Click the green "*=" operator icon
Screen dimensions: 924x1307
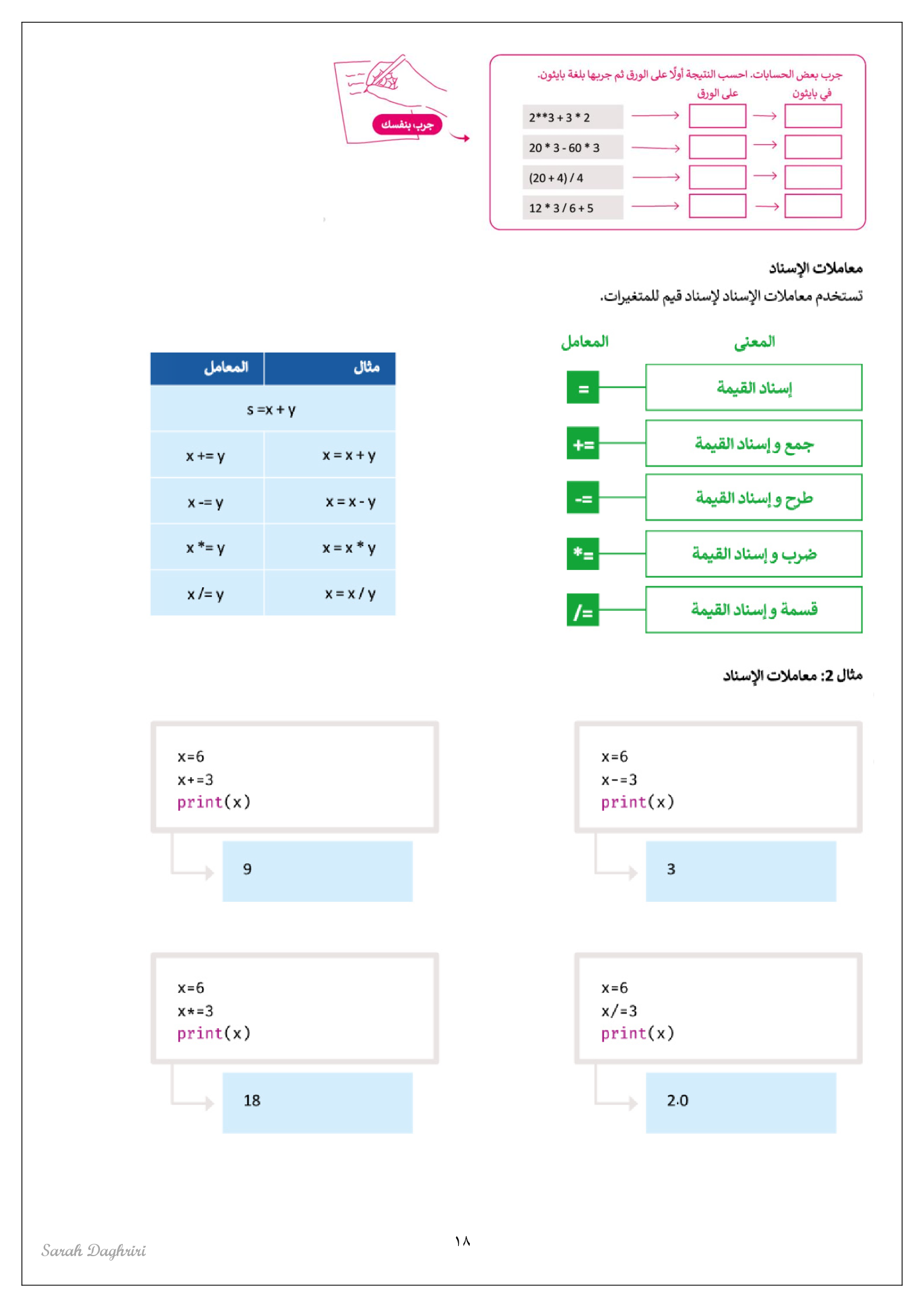[x=583, y=553]
